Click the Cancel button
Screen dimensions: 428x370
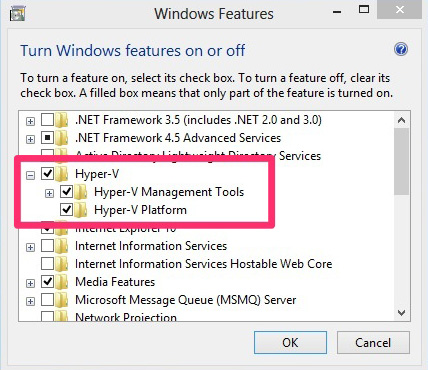[373, 342]
